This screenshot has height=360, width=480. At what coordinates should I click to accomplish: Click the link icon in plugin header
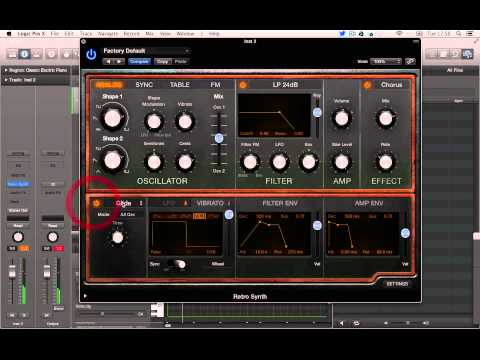coord(410,61)
